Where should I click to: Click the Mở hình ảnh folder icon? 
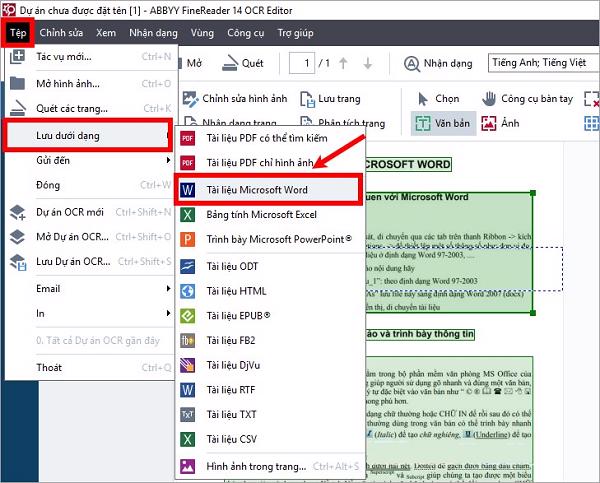pos(17,83)
